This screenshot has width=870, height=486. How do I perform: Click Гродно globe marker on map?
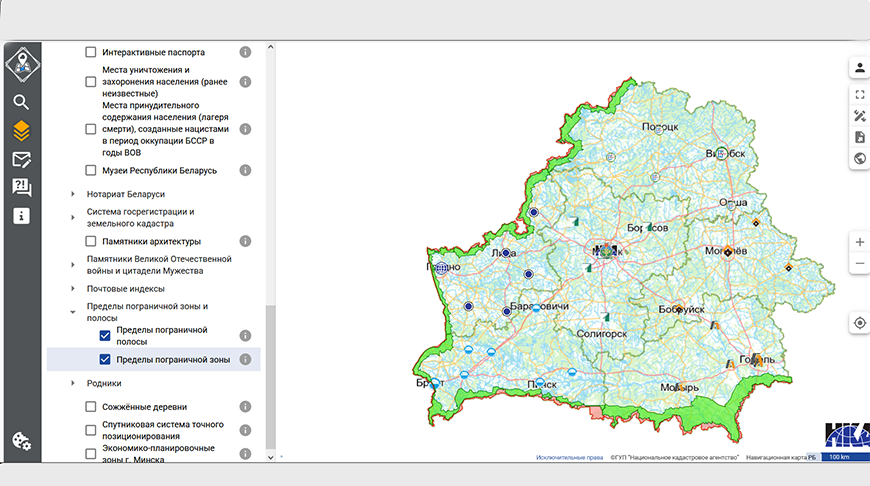click(441, 269)
